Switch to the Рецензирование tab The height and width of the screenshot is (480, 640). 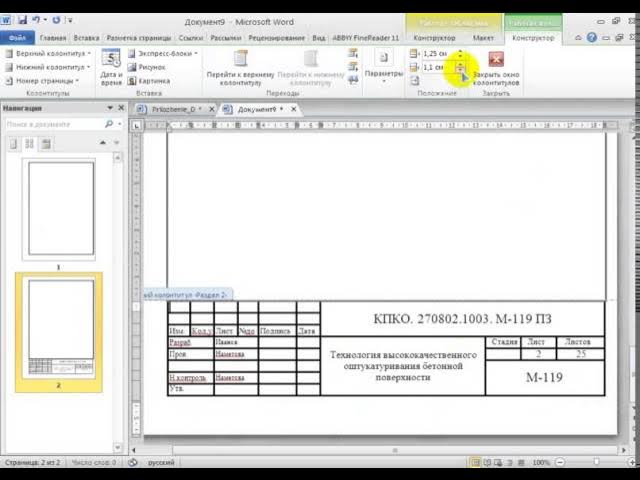click(x=276, y=38)
